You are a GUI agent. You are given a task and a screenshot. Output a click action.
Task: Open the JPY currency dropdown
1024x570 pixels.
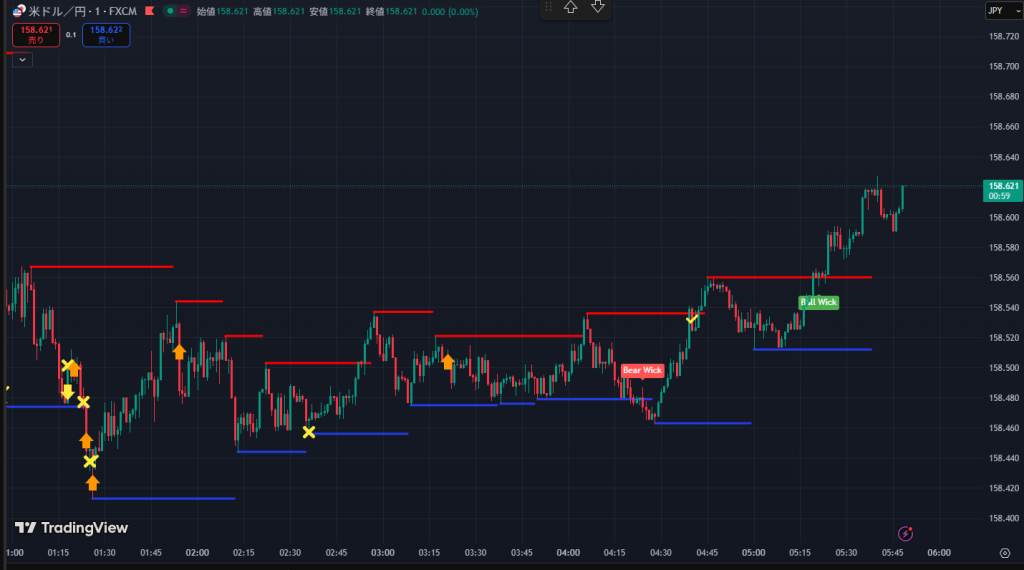click(x=995, y=10)
